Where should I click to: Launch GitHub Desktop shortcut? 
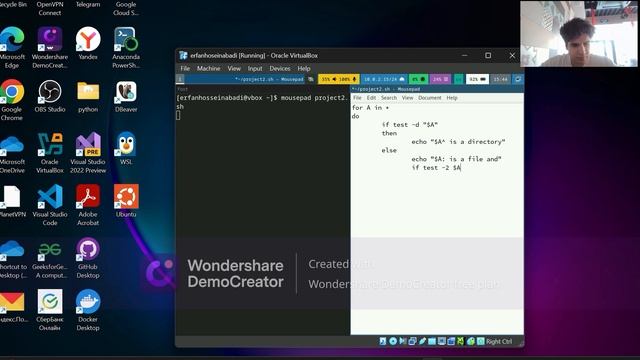[88, 258]
